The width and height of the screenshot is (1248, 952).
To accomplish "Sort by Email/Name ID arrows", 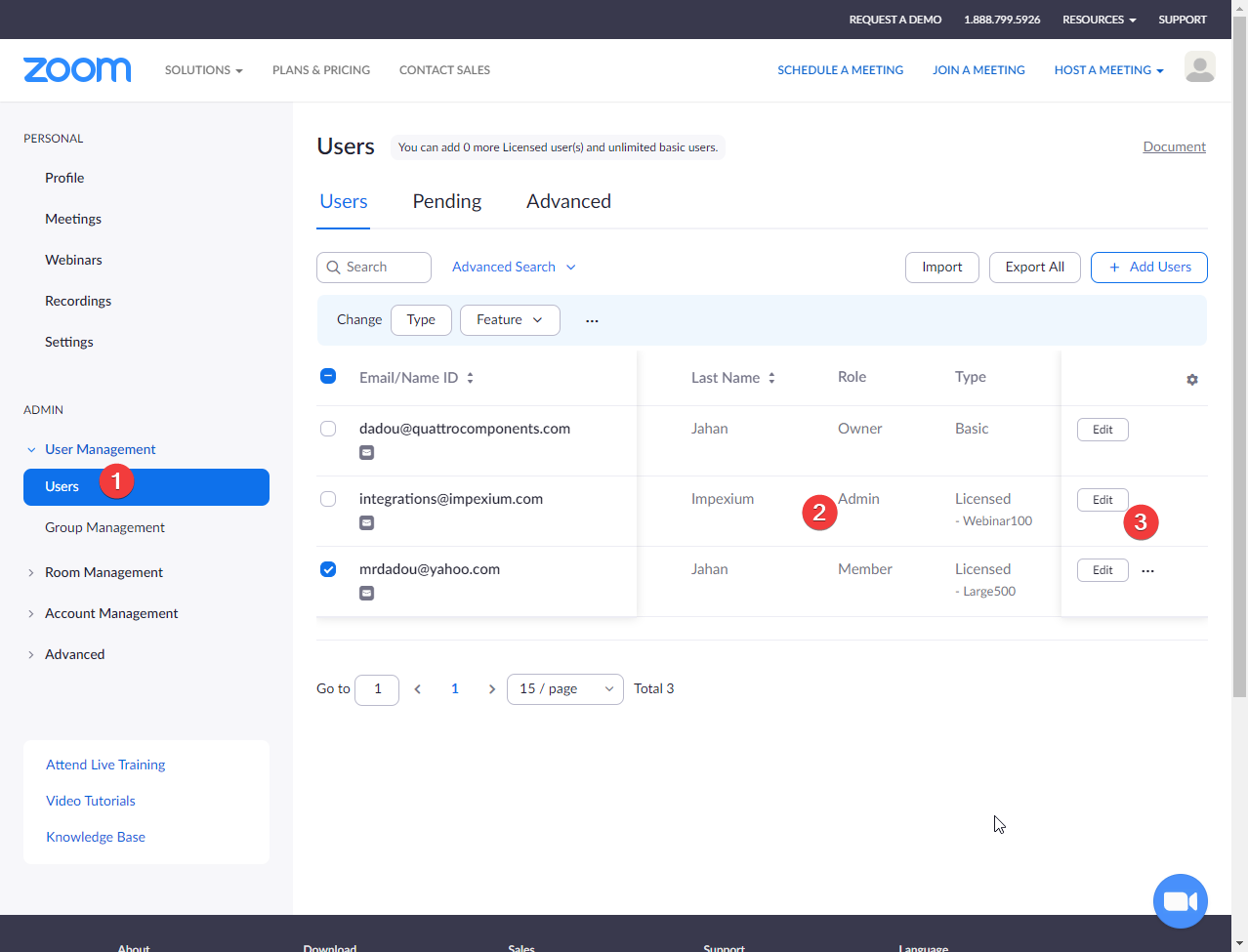I will click(470, 378).
